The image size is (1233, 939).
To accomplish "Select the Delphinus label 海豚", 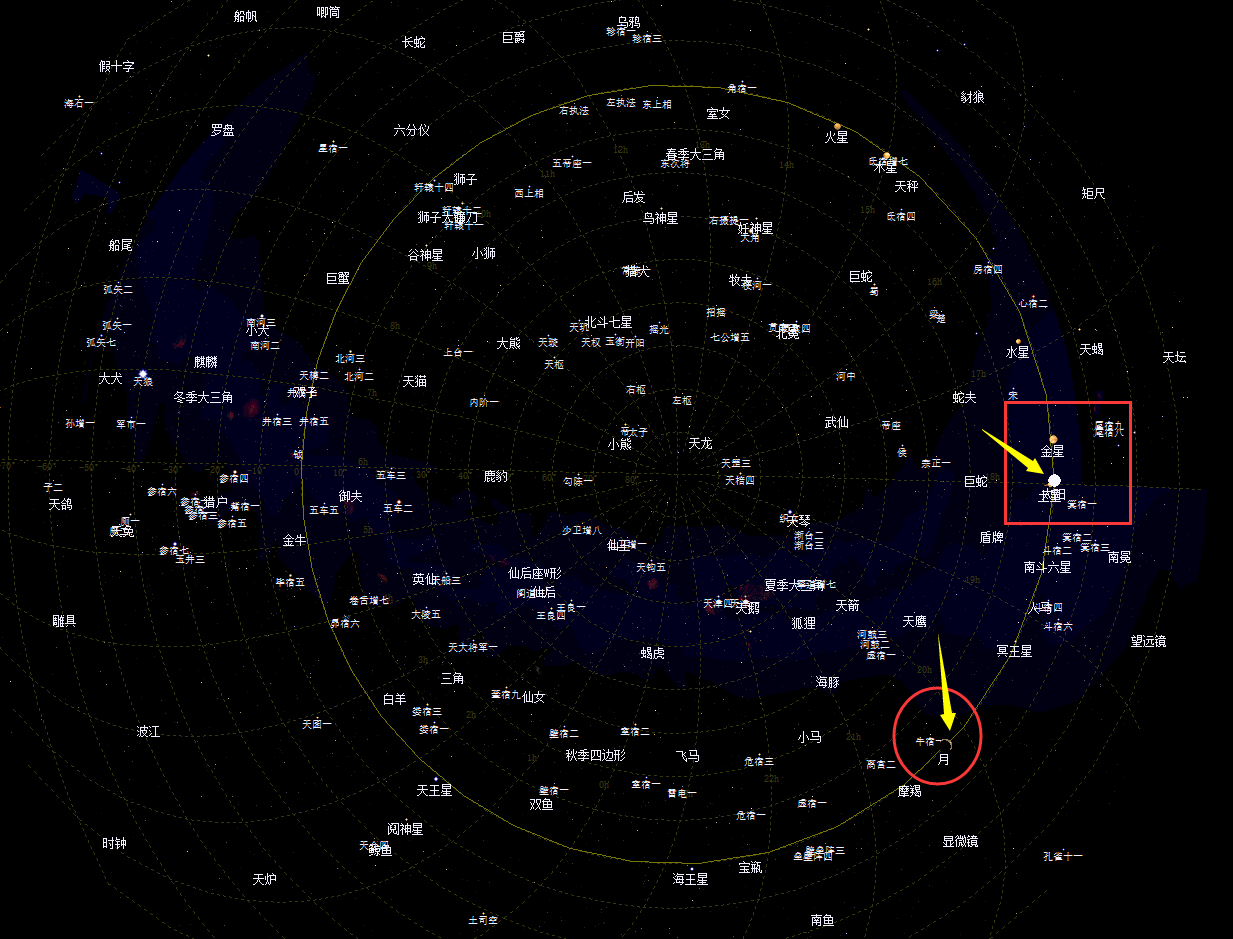I will 827,682.
